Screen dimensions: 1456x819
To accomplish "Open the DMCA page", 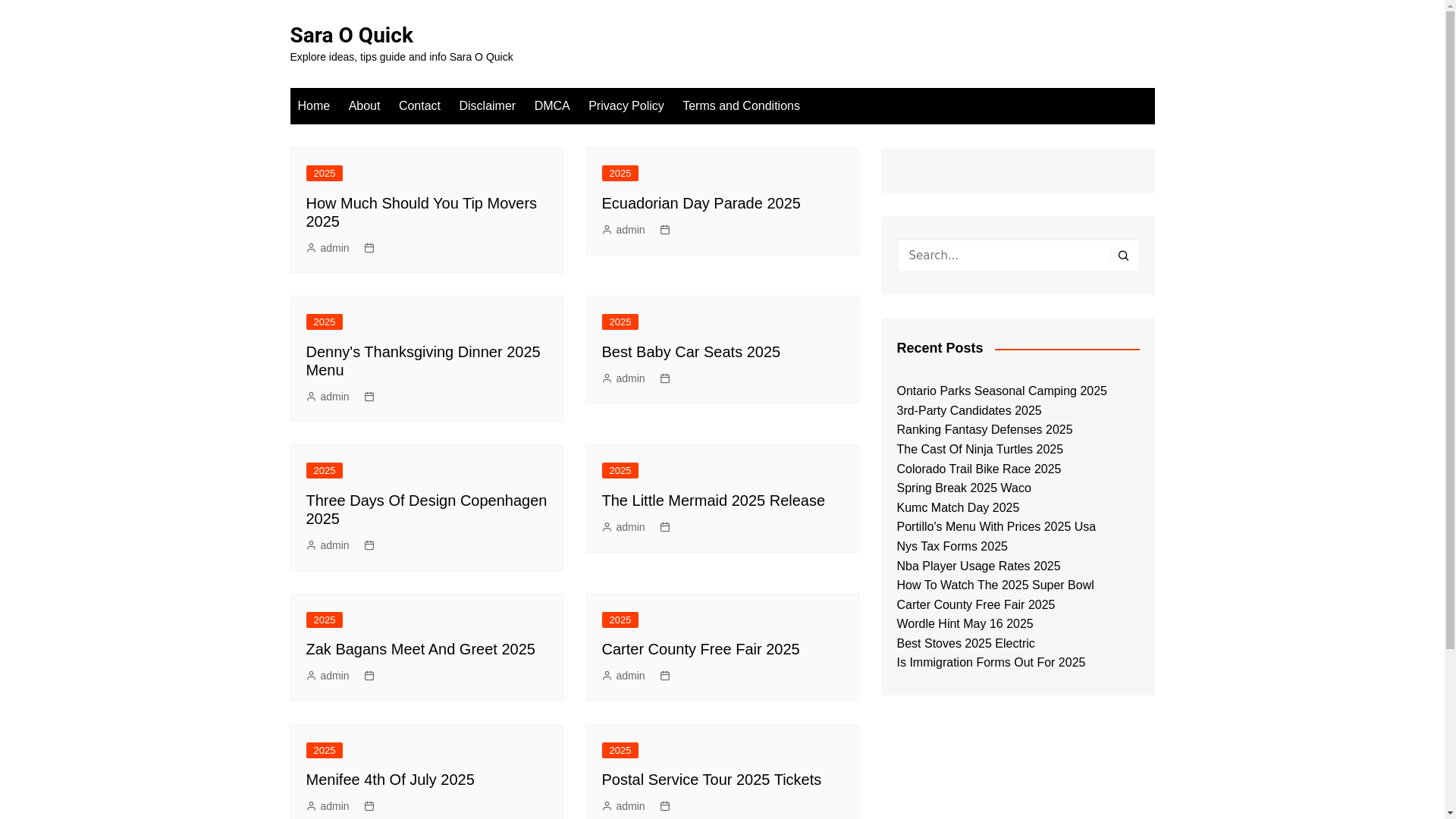I will coord(552,106).
